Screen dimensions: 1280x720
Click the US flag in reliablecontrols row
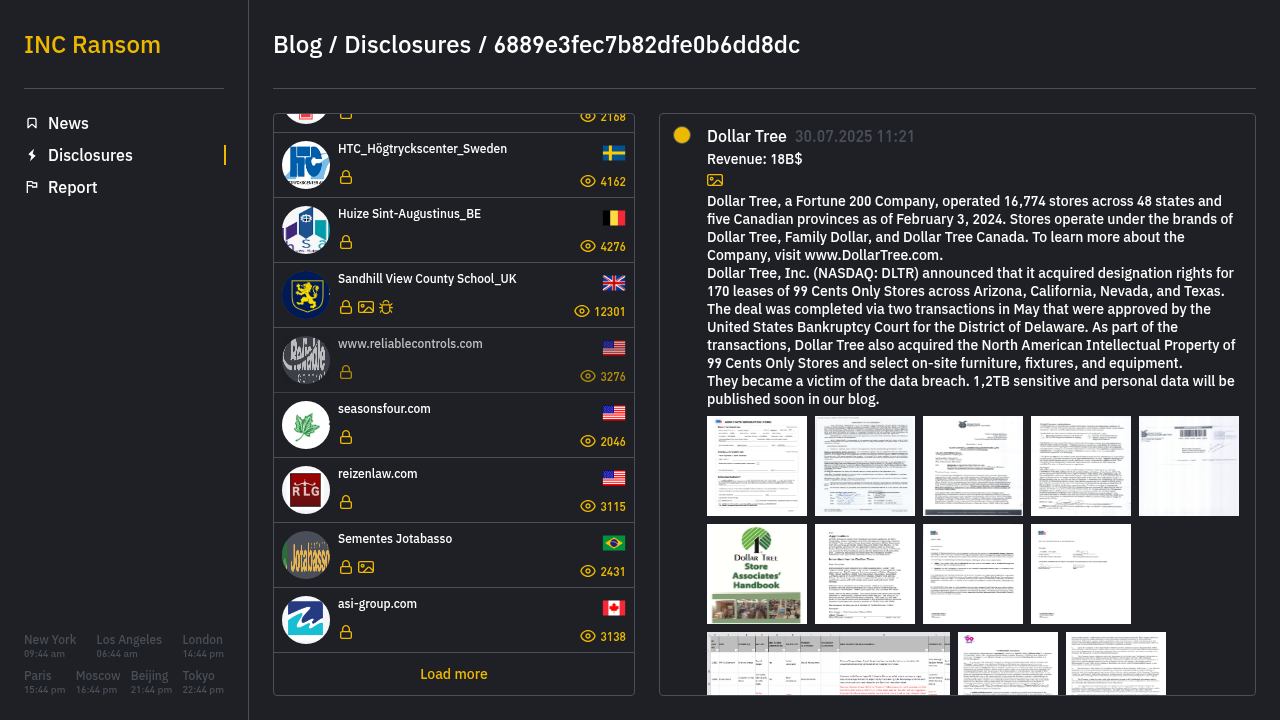(614, 348)
